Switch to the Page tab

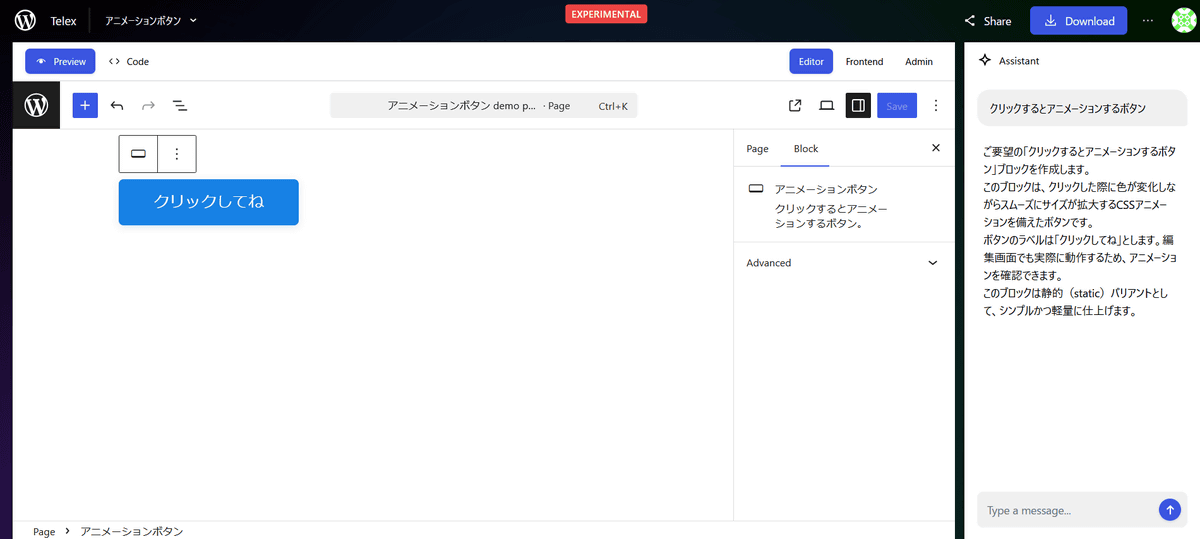coord(757,149)
